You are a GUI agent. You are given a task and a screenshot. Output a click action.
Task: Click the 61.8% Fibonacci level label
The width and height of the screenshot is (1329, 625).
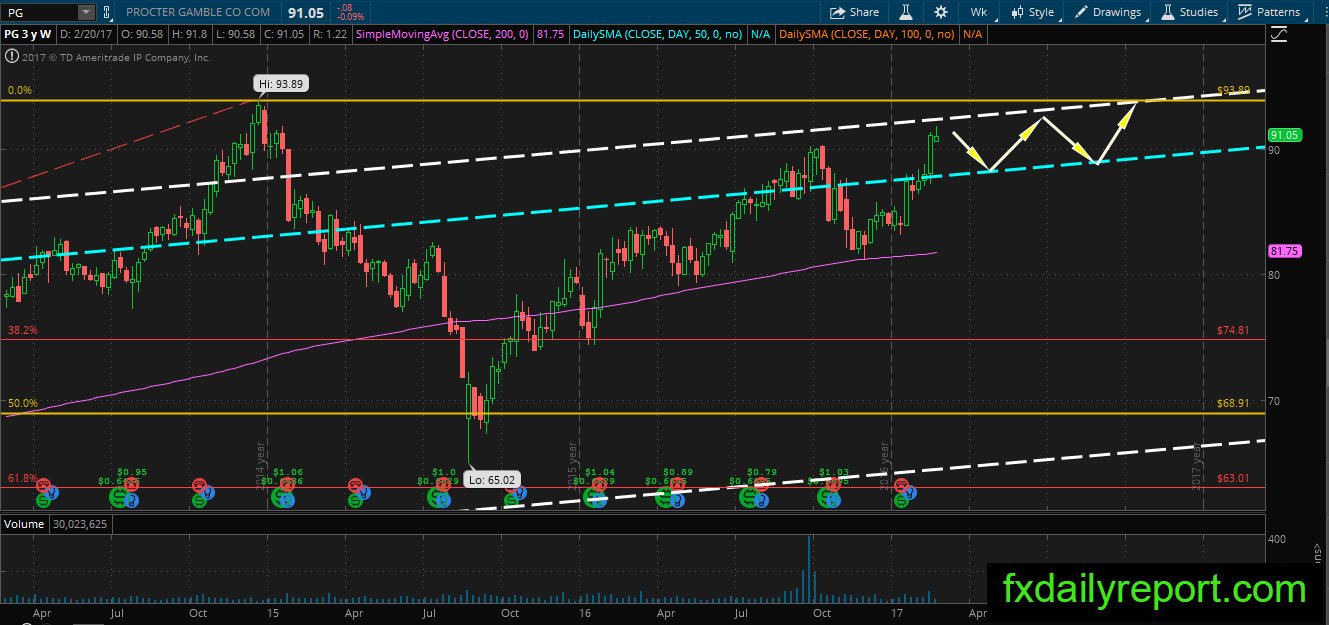pos(22,478)
